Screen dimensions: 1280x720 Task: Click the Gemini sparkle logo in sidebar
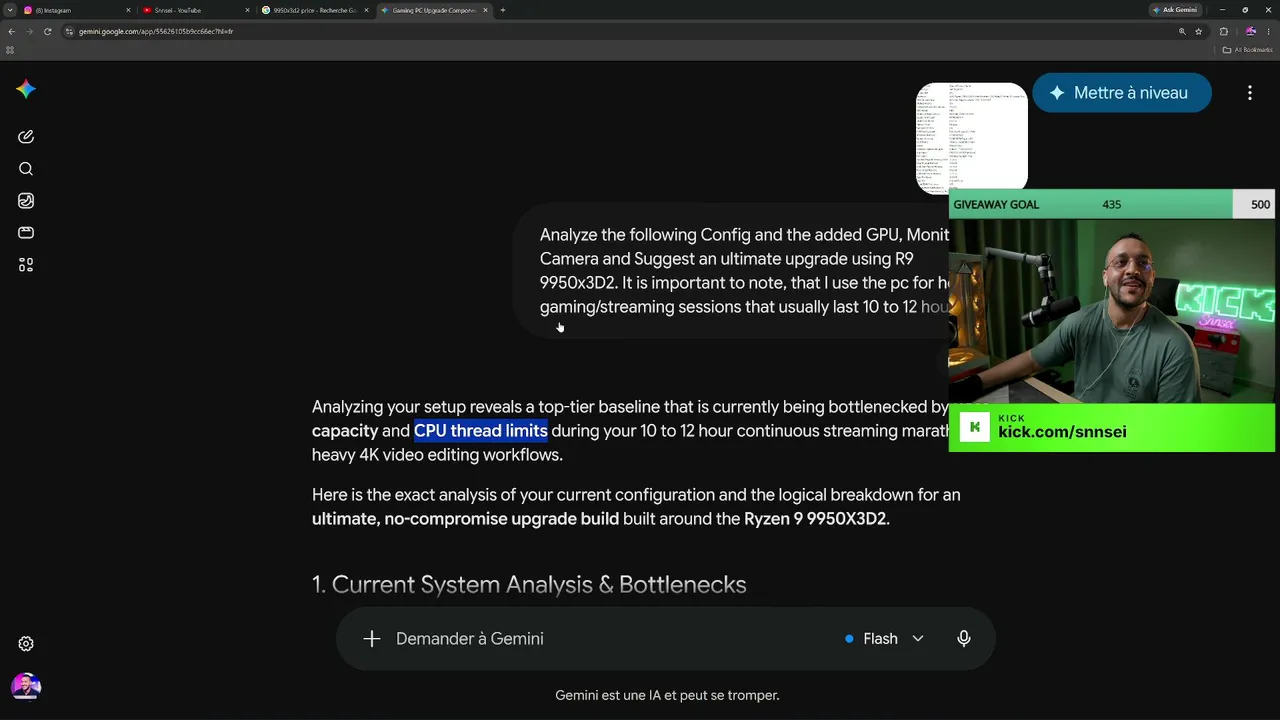(x=26, y=90)
